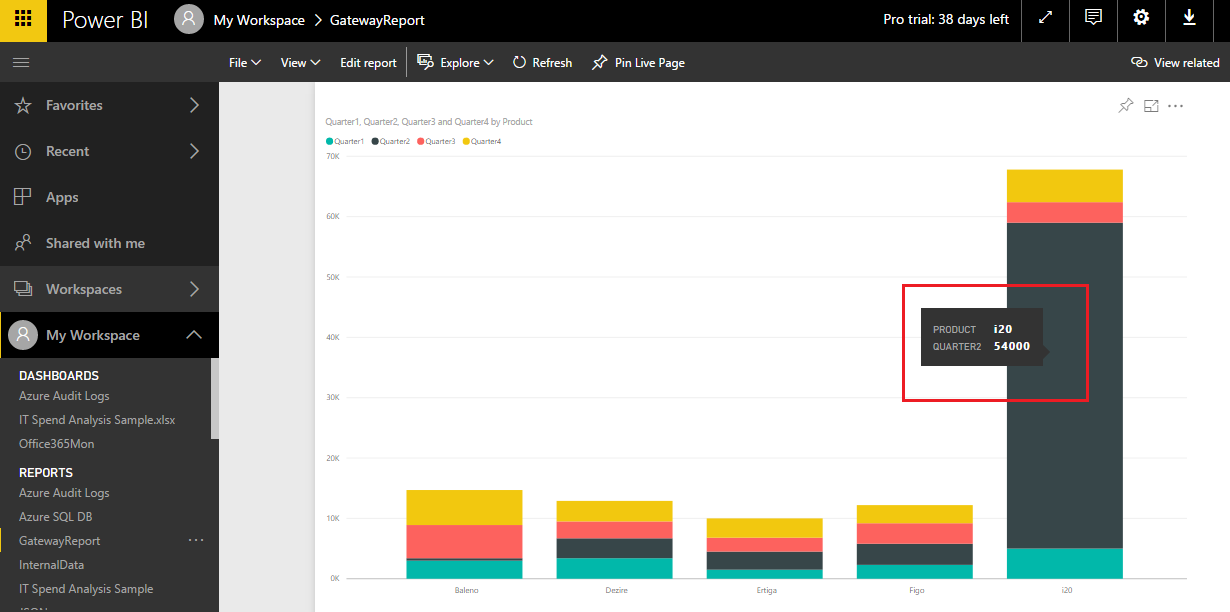This screenshot has width=1230, height=612.
Task: Select Dezire Quarter1 teal bar segment
Action: [614, 568]
